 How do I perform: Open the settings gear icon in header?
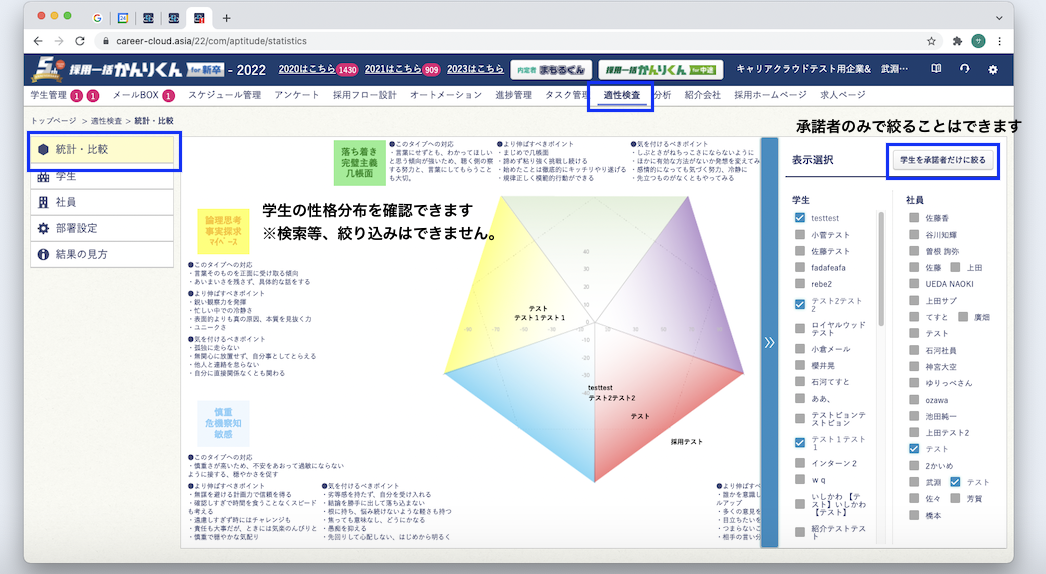pyautogui.click(x=992, y=69)
